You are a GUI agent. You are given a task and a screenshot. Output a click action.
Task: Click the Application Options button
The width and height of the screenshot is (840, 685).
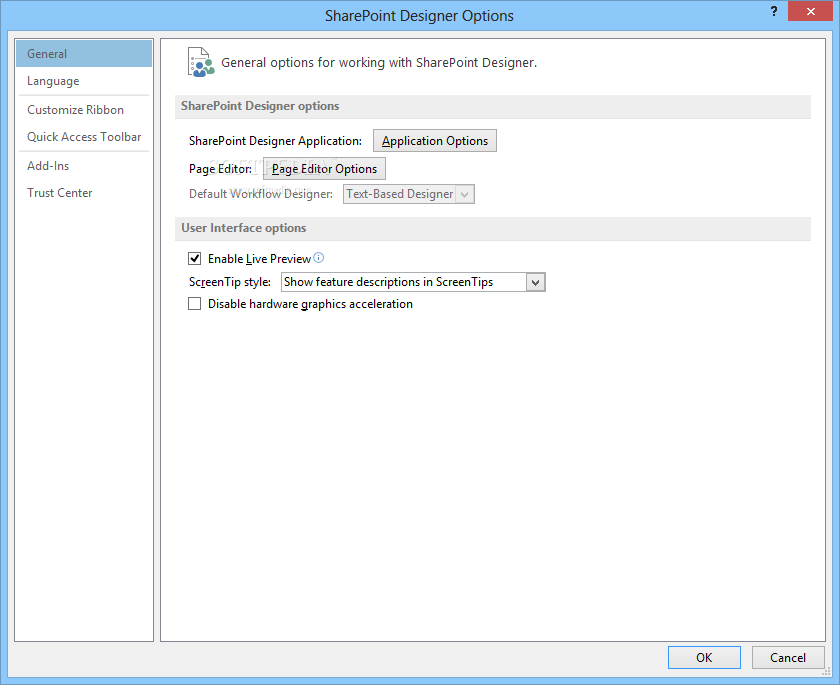point(434,141)
